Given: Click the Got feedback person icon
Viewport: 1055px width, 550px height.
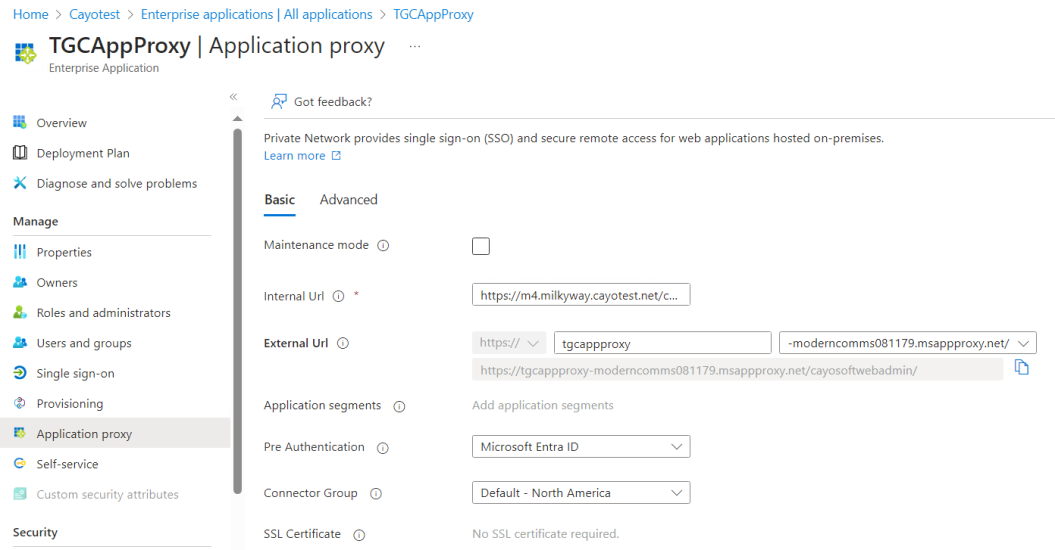Looking at the screenshot, I should [x=279, y=102].
